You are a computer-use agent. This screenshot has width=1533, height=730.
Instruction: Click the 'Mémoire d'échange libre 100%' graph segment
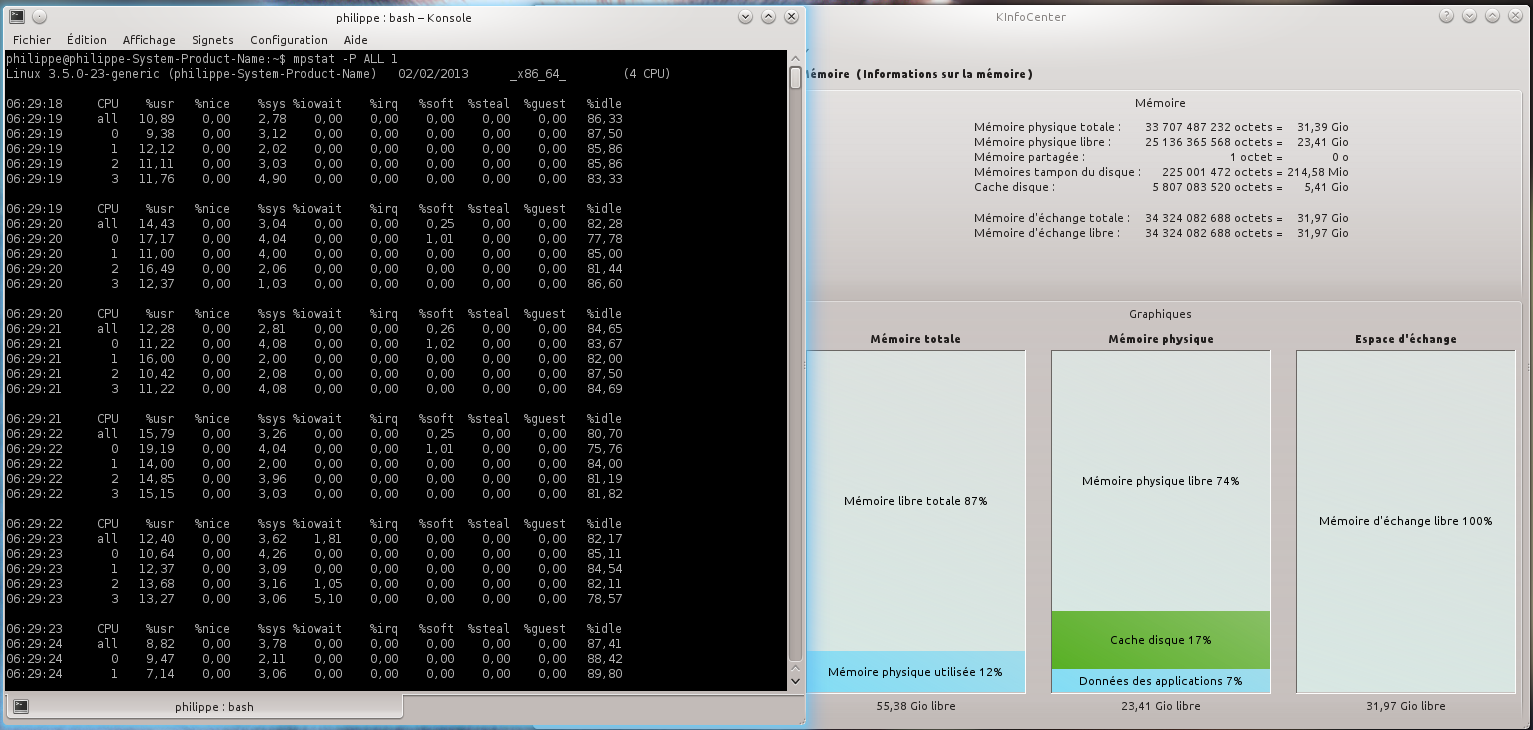click(x=1406, y=521)
